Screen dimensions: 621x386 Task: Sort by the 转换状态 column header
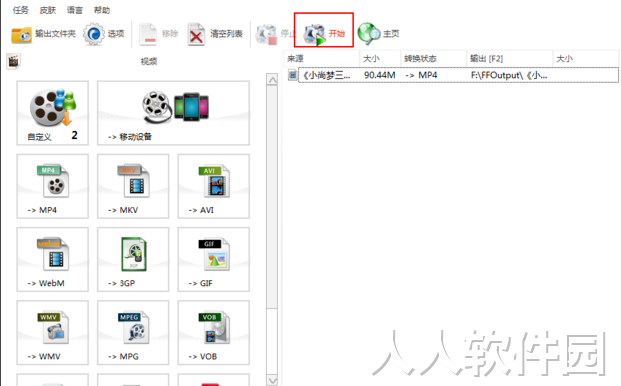click(x=434, y=59)
